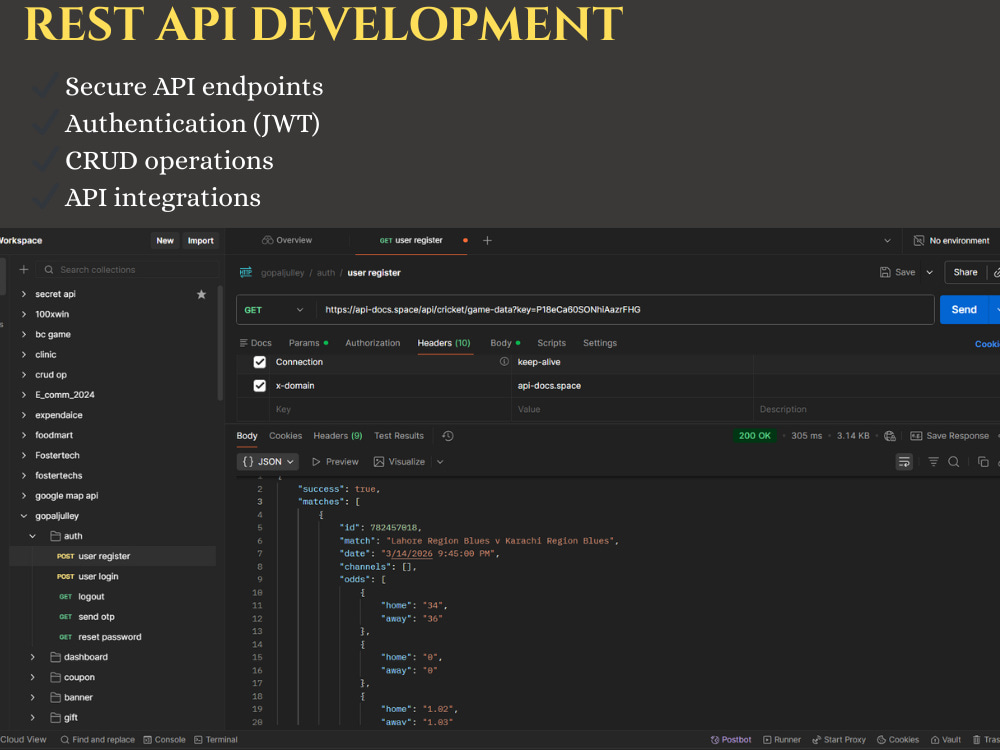The image size is (1000, 750).
Task: Search inside the response body
Action: pyautogui.click(x=953, y=462)
